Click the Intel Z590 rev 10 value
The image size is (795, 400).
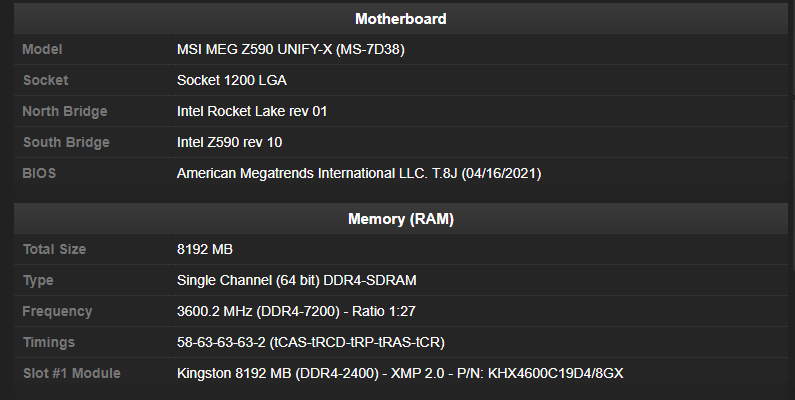point(229,142)
